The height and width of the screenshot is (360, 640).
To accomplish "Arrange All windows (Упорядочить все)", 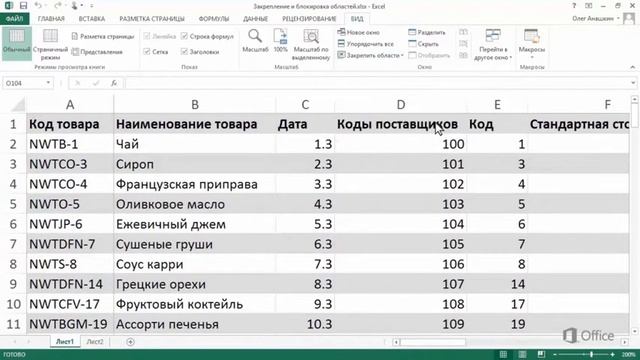I will [x=366, y=44].
